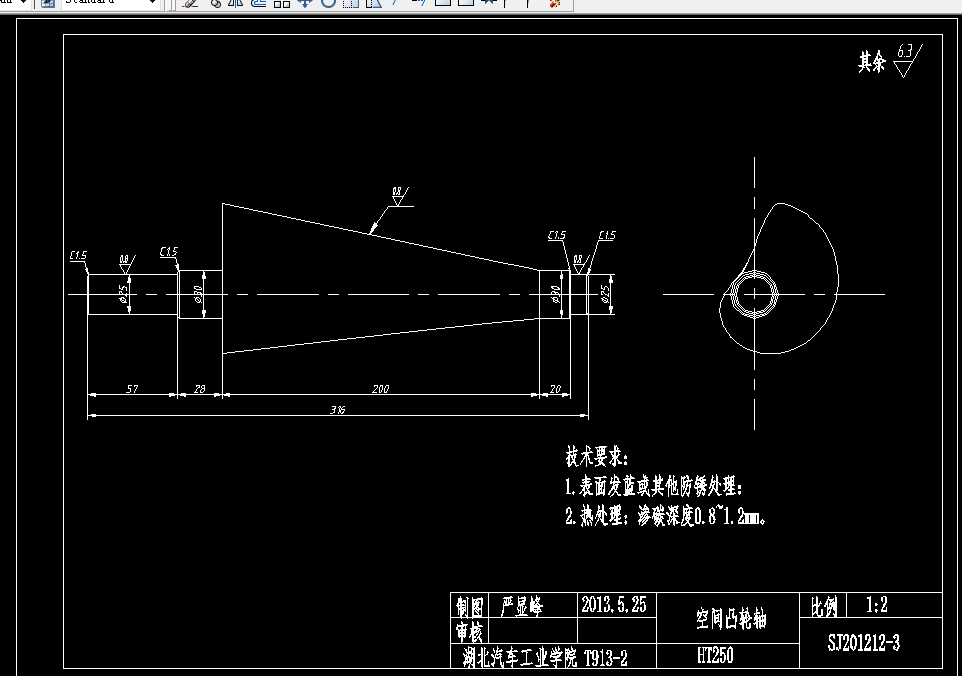The height and width of the screenshot is (676, 962).
Task: Click the scale value 1:2
Action: 877,605
